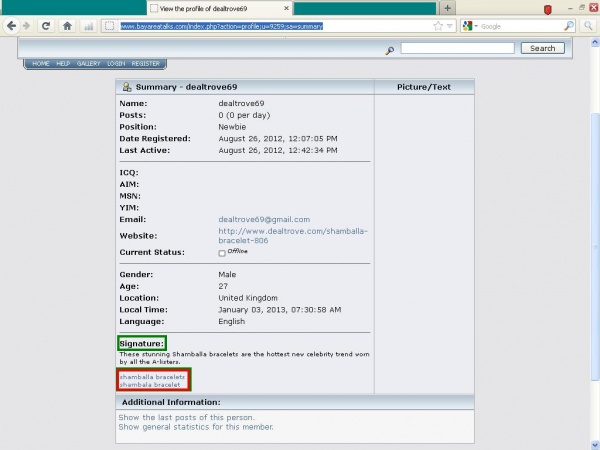This screenshot has height=450, width=600.
Task: Click the user icon beside Summary heading
Action: coord(127,87)
